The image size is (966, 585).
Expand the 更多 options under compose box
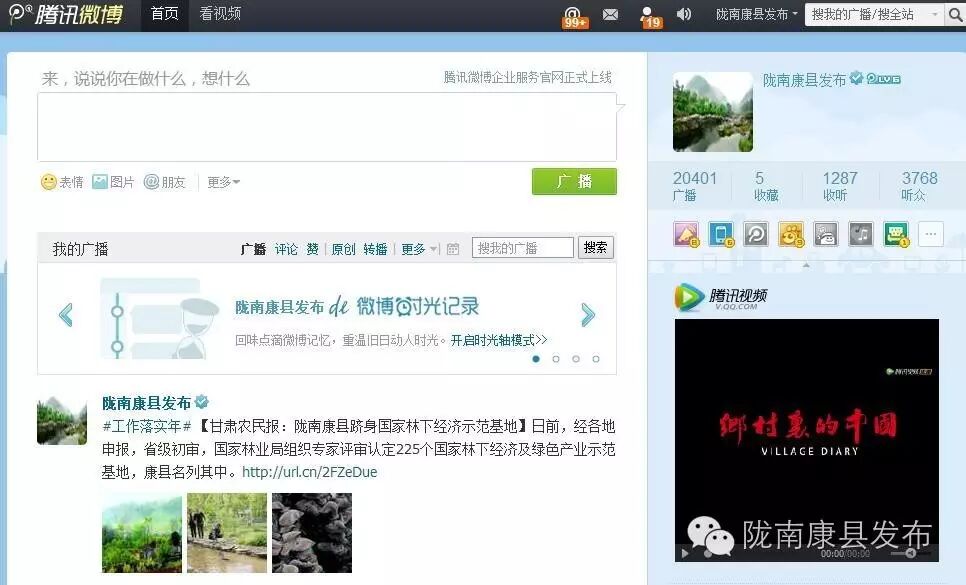223,182
